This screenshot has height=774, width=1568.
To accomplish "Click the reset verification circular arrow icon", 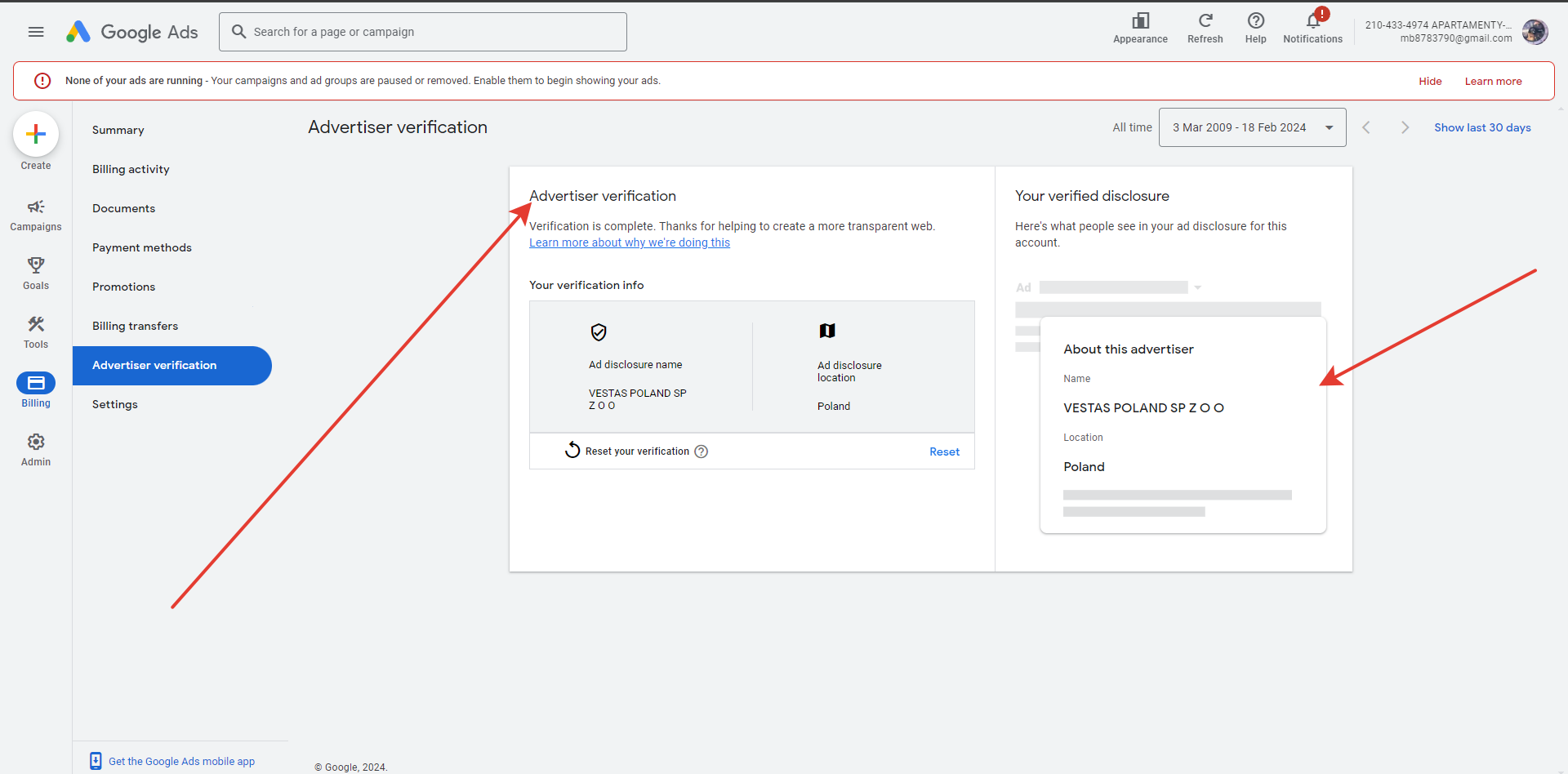I will click(572, 450).
